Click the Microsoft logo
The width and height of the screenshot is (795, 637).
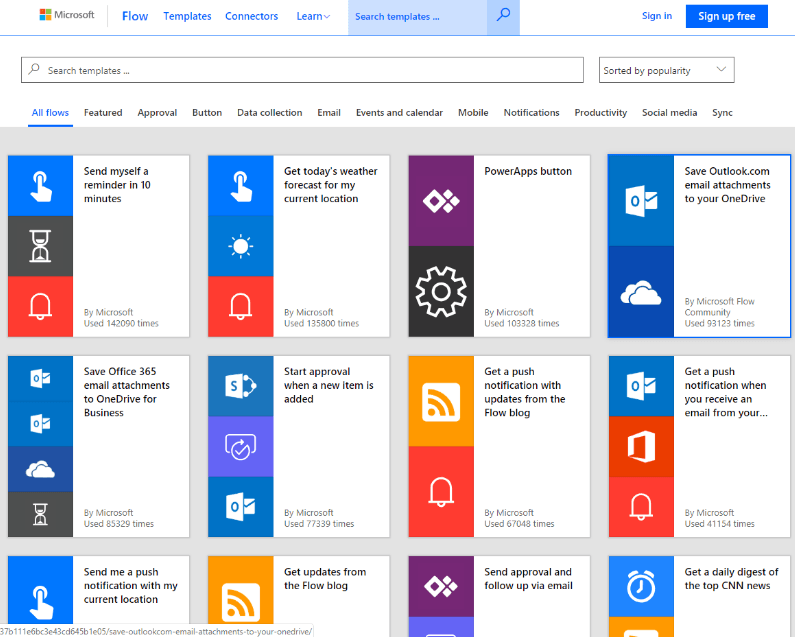pos(67,15)
